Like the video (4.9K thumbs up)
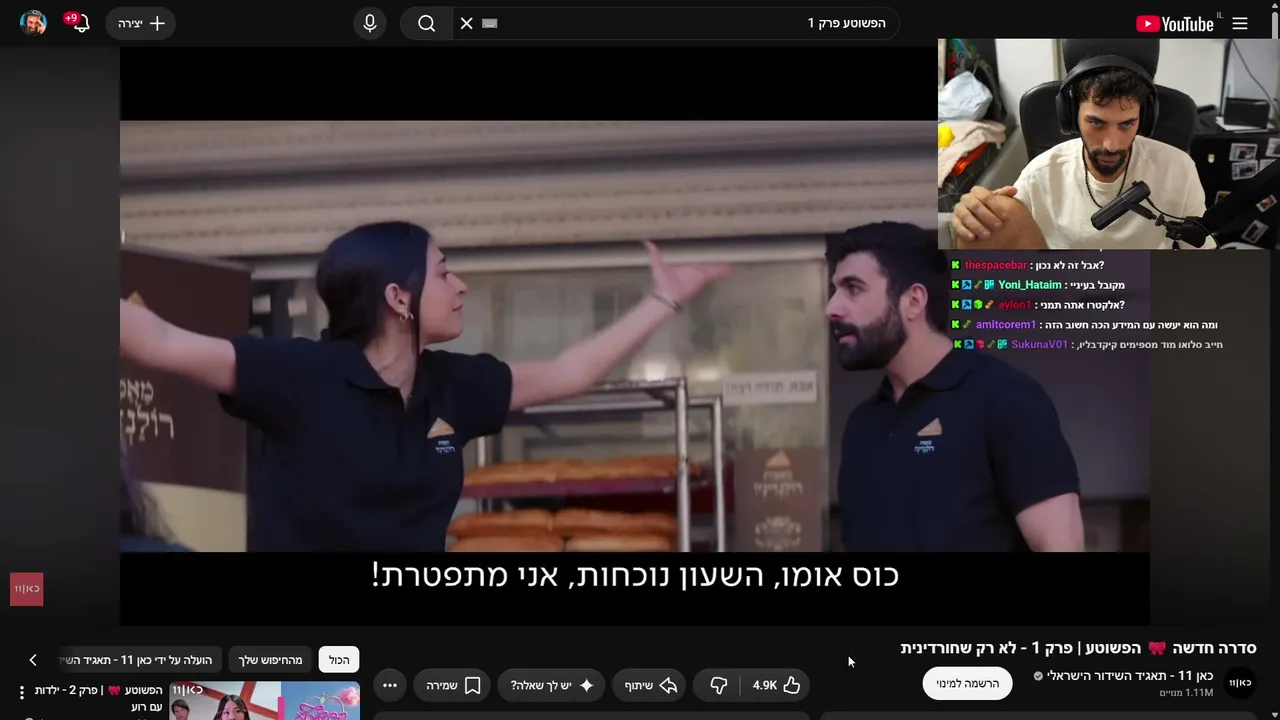This screenshot has width=1280, height=720. [x=777, y=685]
